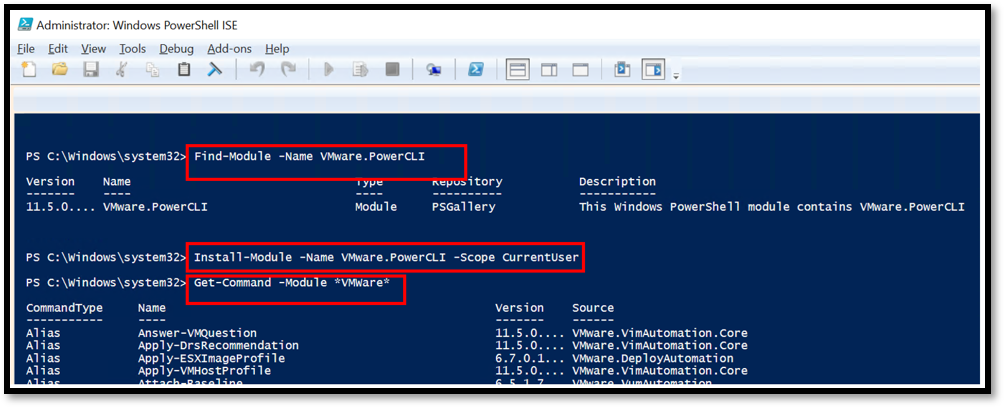Click the Apply-VMHostProfile alias name

coord(204,371)
